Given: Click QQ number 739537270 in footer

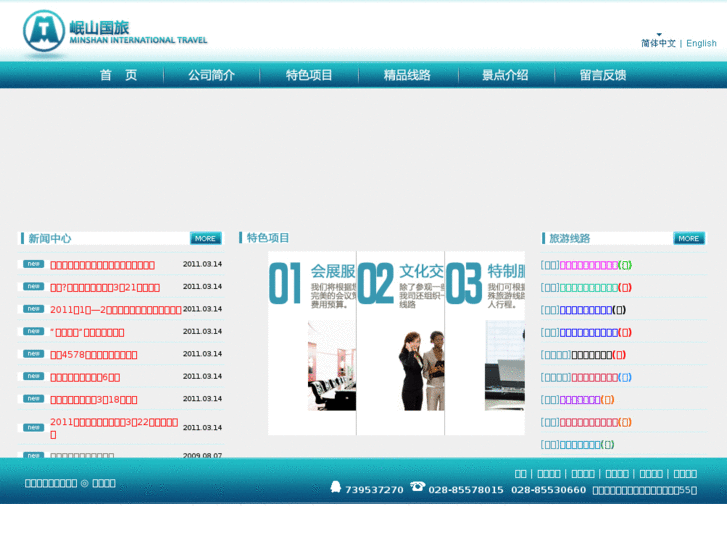Looking at the screenshot, I should point(374,490).
